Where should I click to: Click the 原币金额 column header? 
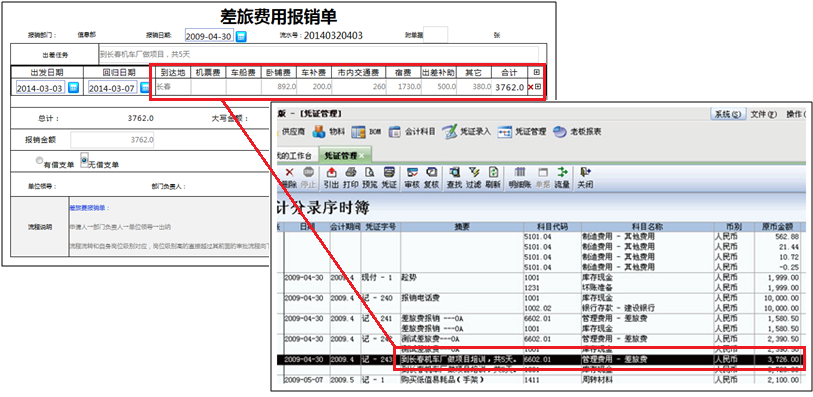pos(778,227)
